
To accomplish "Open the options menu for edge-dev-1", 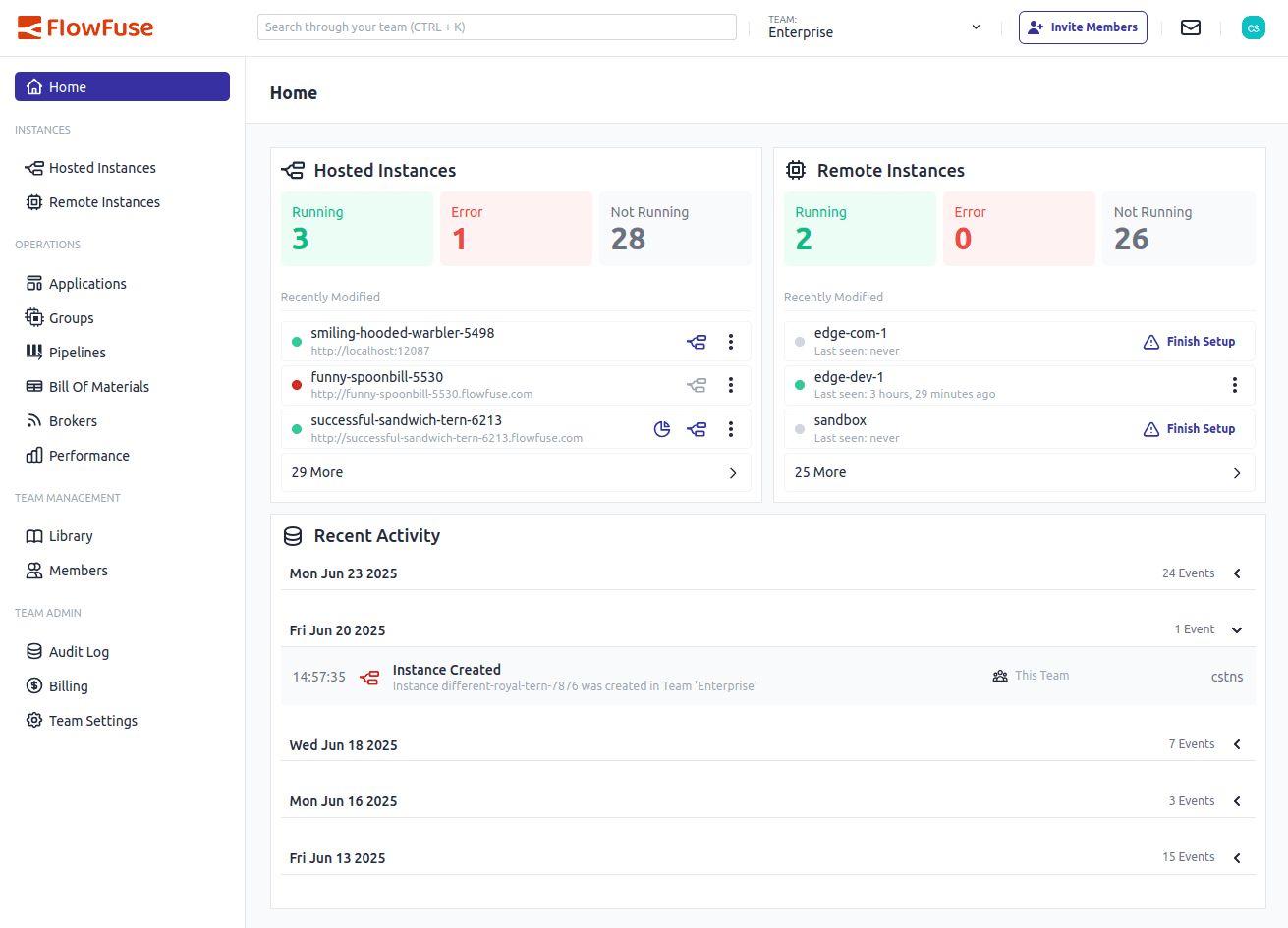I will pos(1235,385).
